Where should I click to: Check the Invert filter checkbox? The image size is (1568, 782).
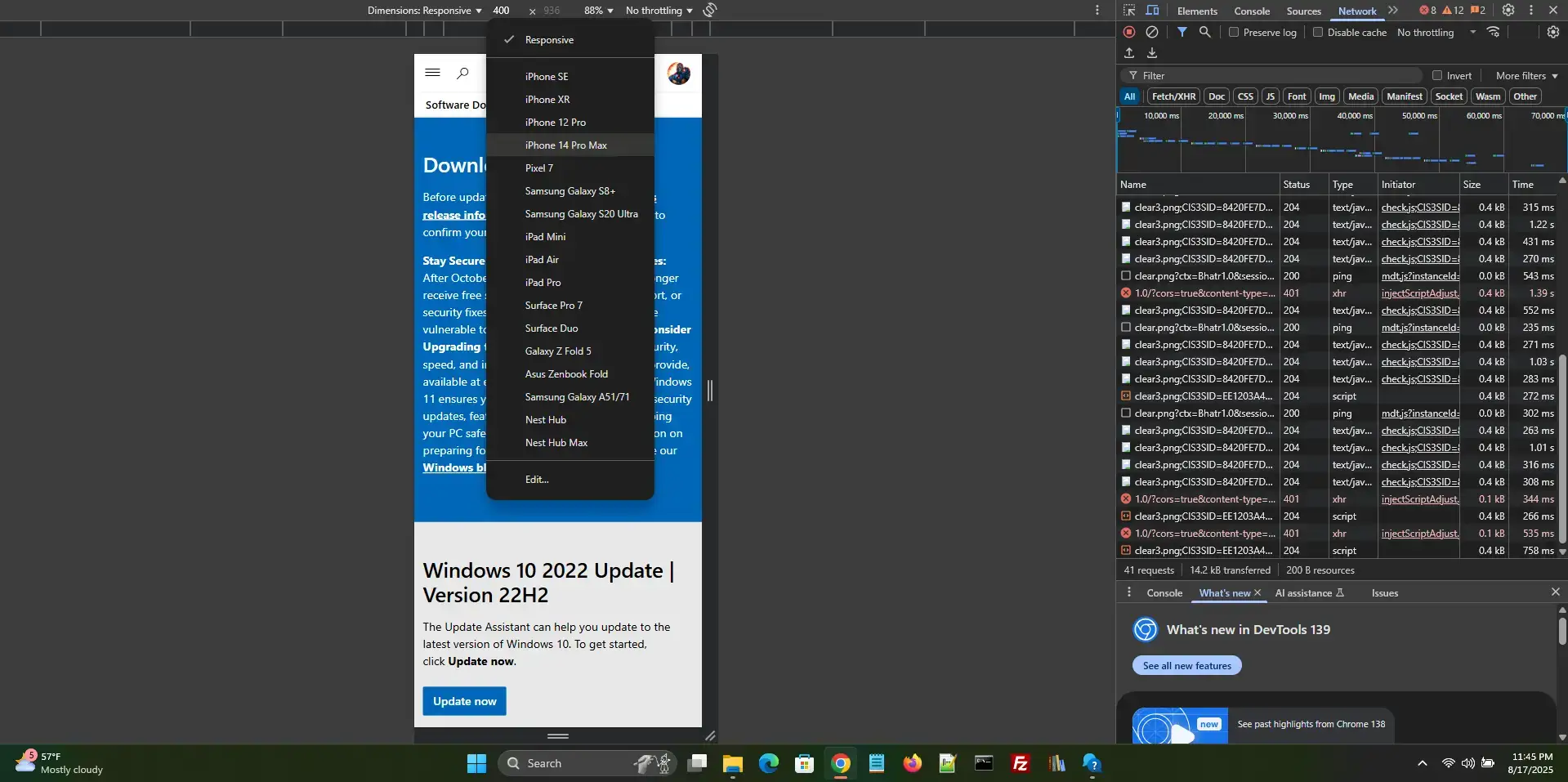click(1437, 75)
